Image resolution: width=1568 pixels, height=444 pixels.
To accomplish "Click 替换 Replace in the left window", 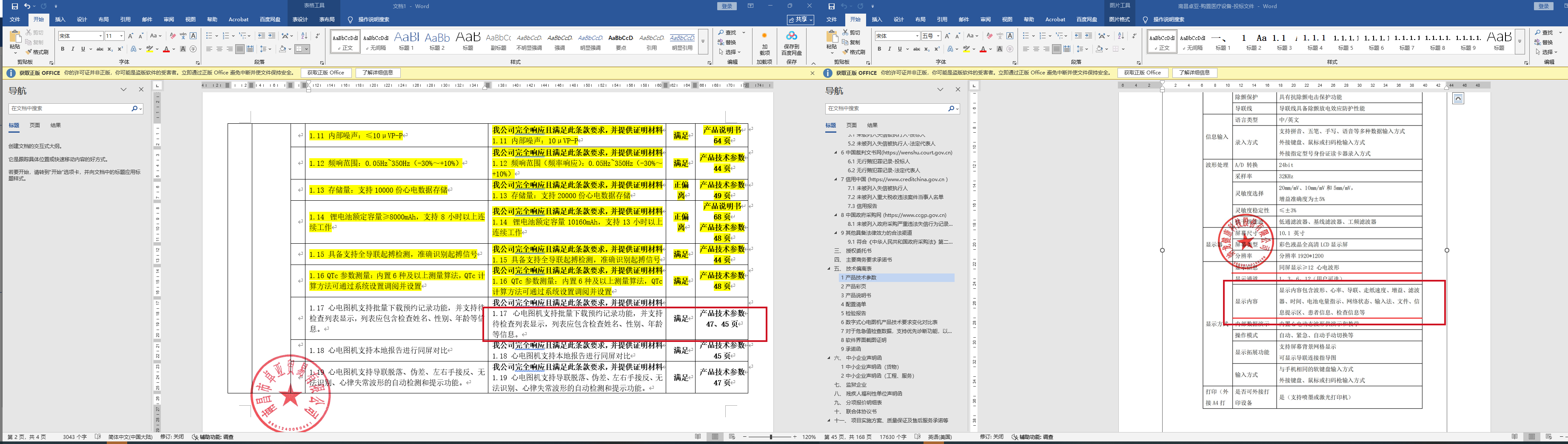I will point(727,43).
